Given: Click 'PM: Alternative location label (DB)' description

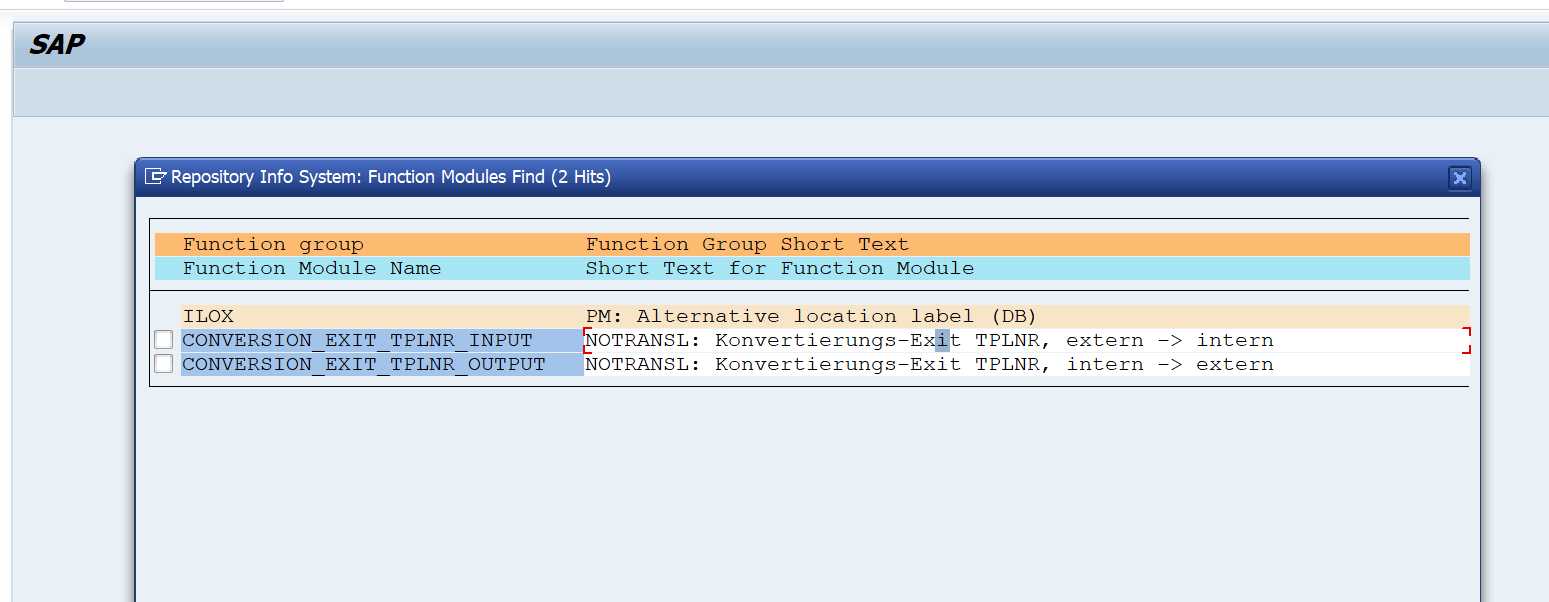Looking at the screenshot, I should (x=811, y=316).
